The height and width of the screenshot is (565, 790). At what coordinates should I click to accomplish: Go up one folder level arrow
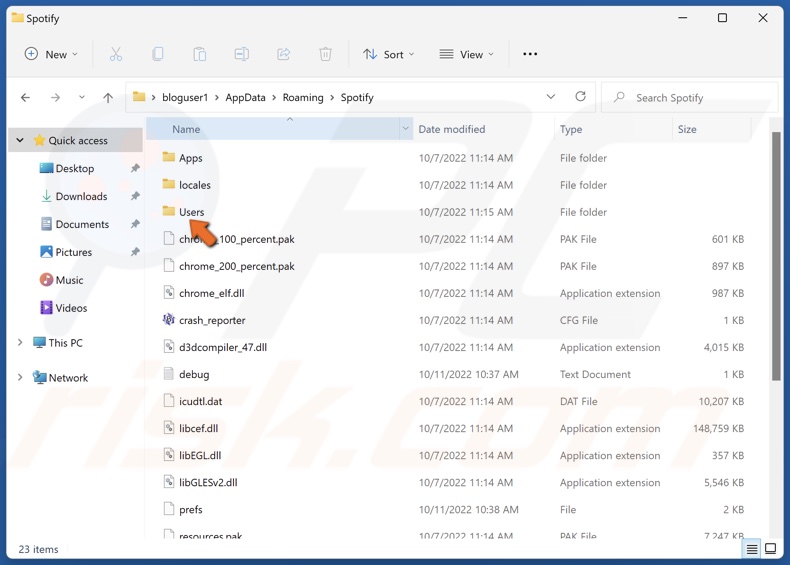pos(108,97)
